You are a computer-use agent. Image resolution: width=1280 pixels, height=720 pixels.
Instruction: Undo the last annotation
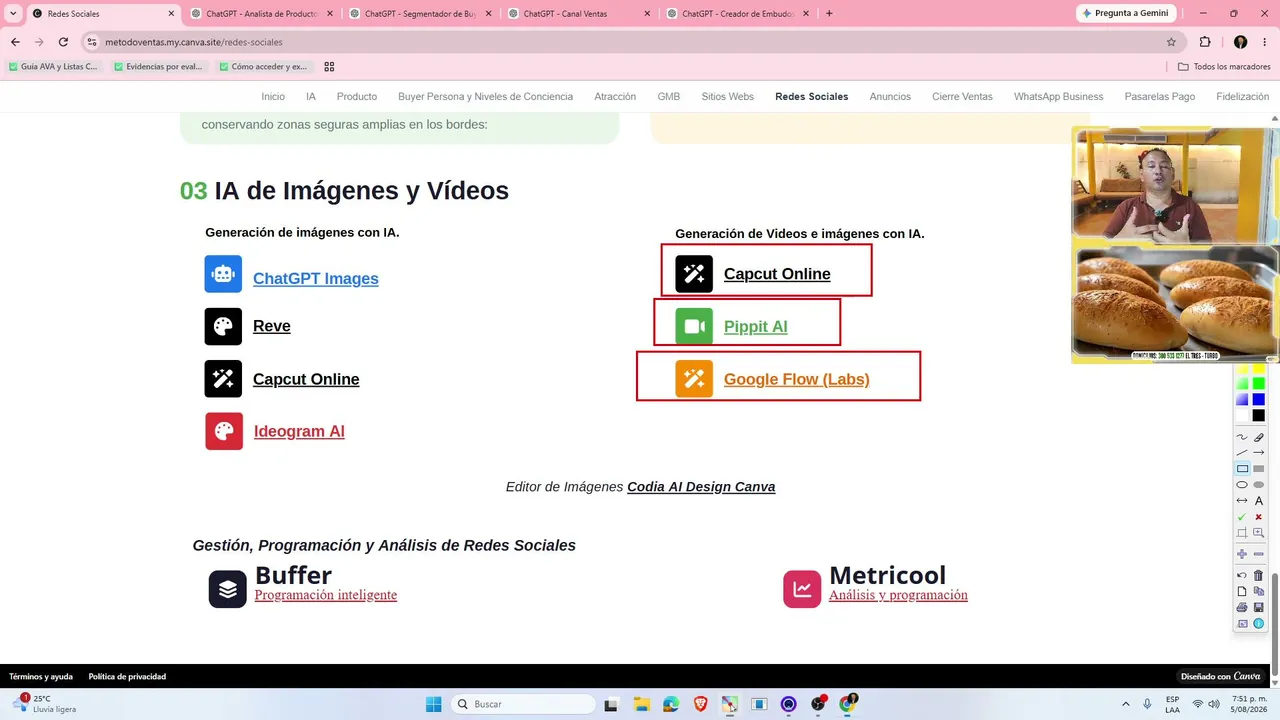[x=1242, y=575]
